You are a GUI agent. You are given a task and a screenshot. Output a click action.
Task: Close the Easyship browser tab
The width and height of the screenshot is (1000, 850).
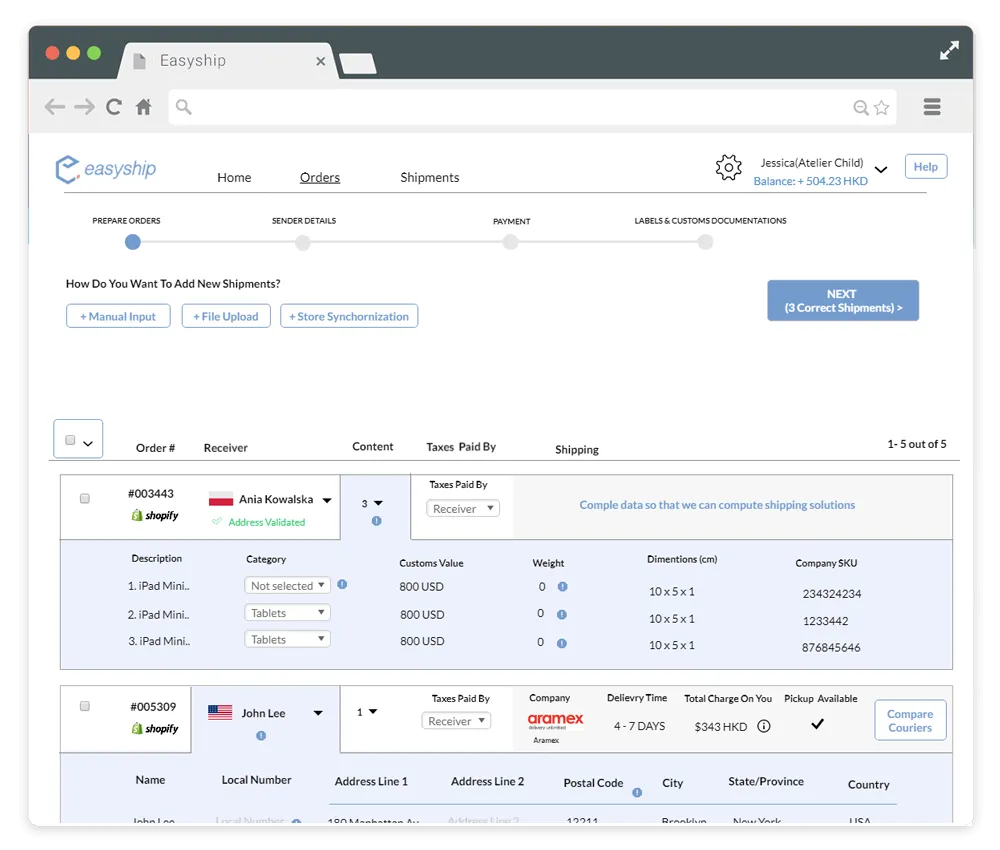pyautogui.click(x=321, y=61)
